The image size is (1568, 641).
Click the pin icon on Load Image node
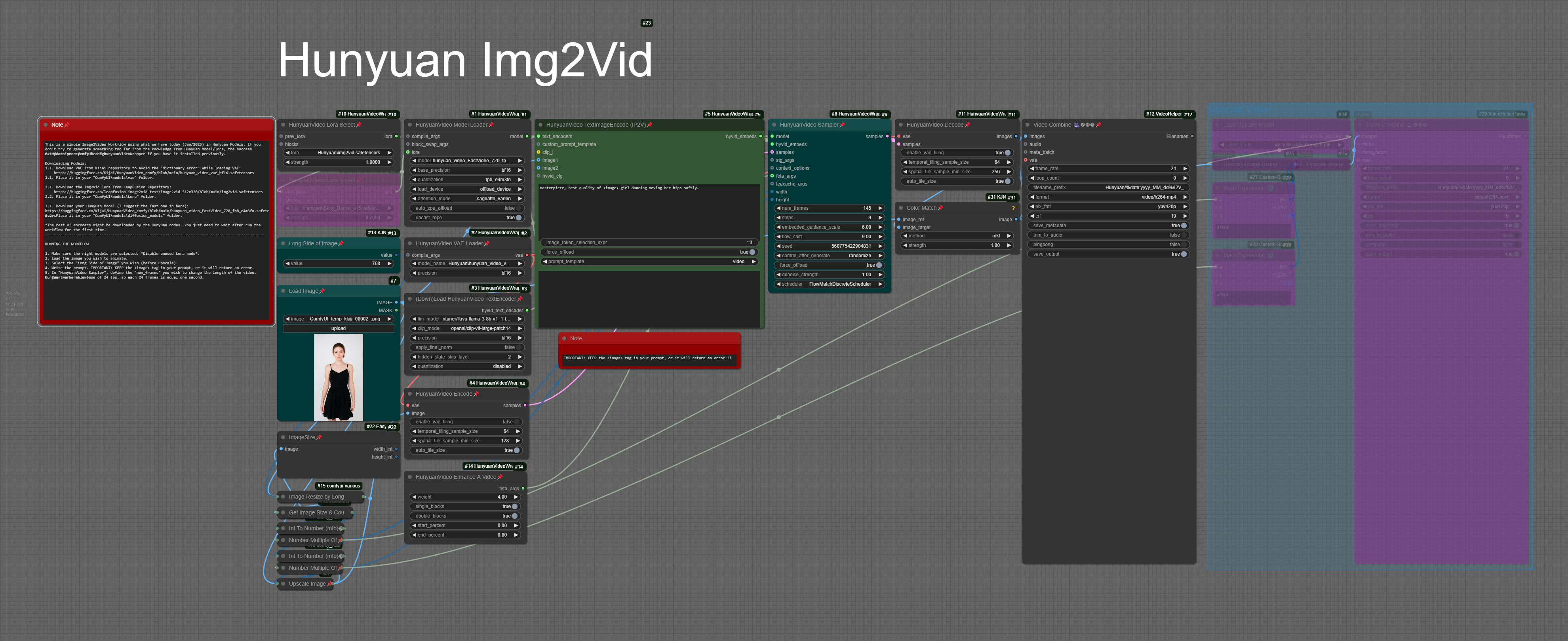(x=322, y=291)
